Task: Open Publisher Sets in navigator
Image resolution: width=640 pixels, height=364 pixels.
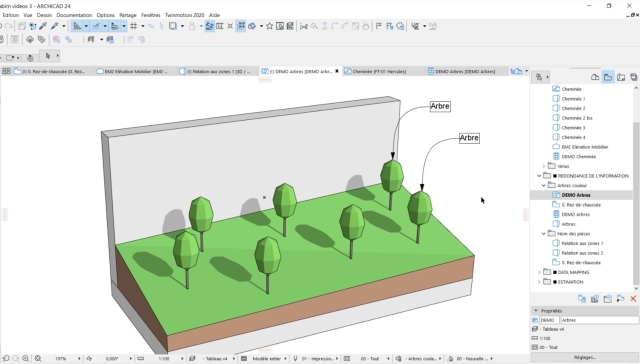Action: coord(633,77)
